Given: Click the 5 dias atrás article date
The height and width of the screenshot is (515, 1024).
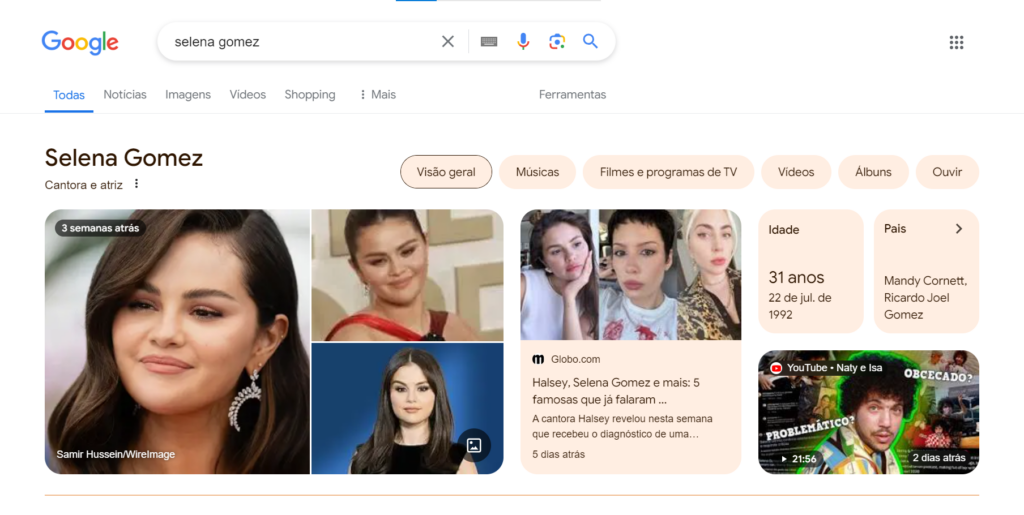Looking at the screenshot, I should tap(558, 454).
